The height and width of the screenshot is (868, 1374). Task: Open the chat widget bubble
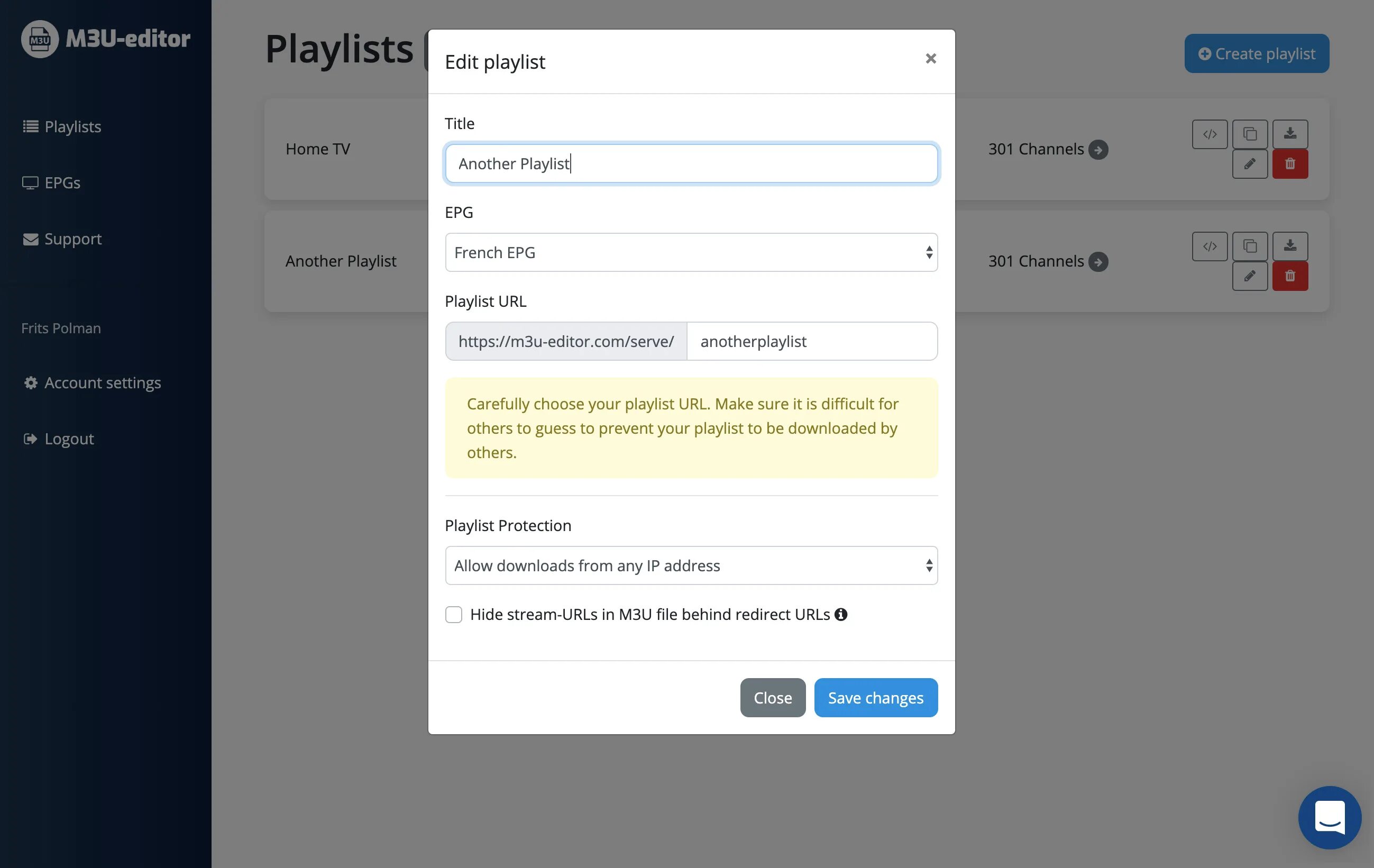tap(1330, 817)
